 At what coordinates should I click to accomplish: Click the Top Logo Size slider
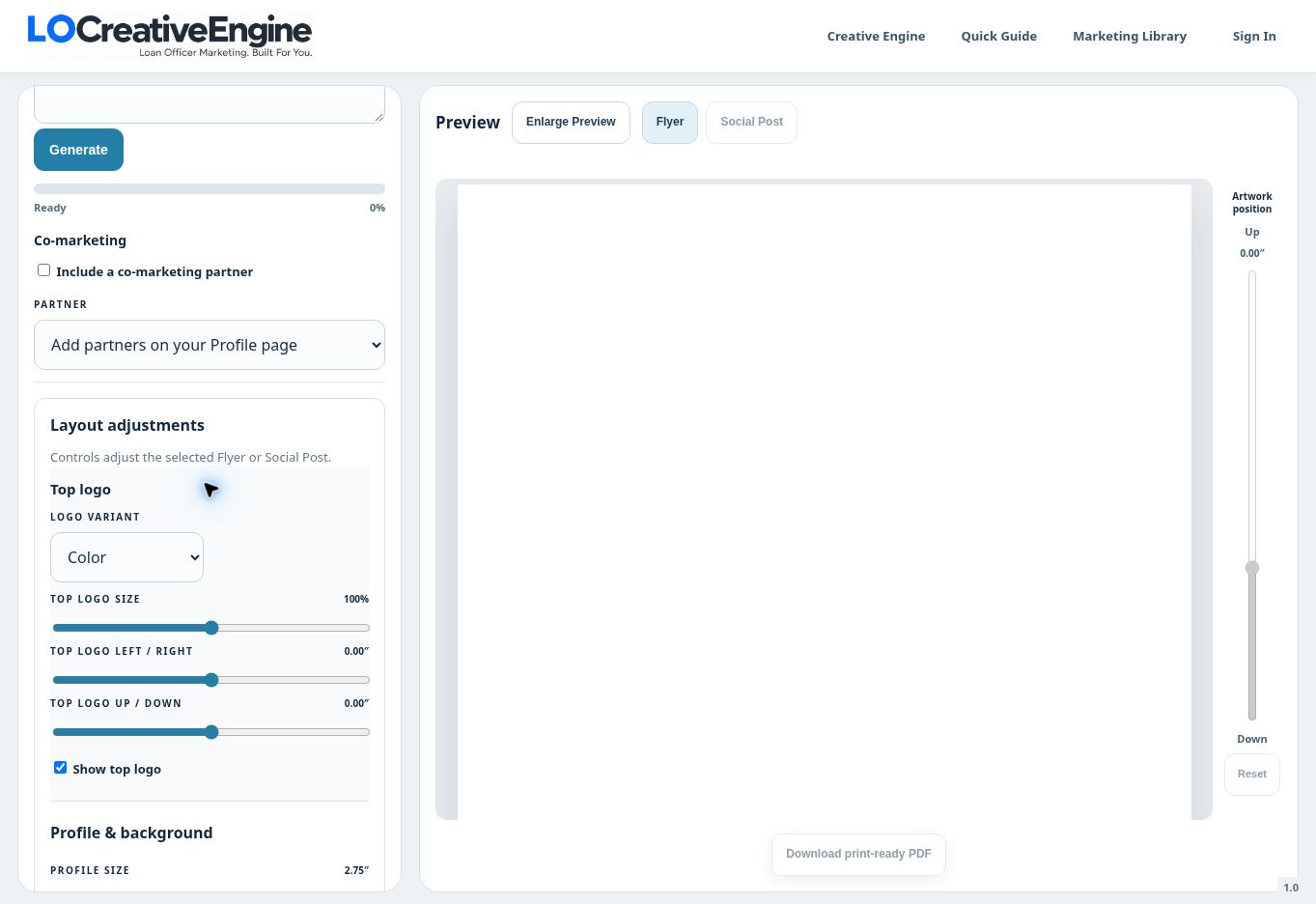point(210,628)
